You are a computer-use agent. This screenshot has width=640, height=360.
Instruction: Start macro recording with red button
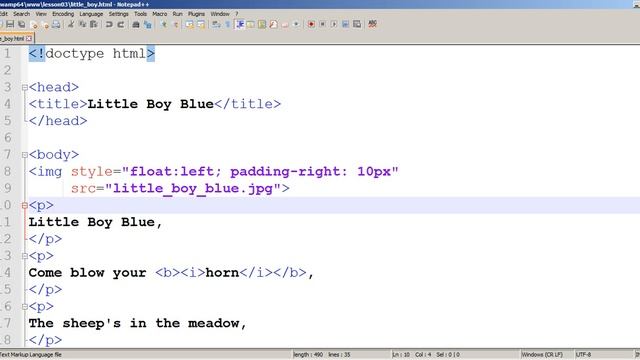(x=311, y=24)
